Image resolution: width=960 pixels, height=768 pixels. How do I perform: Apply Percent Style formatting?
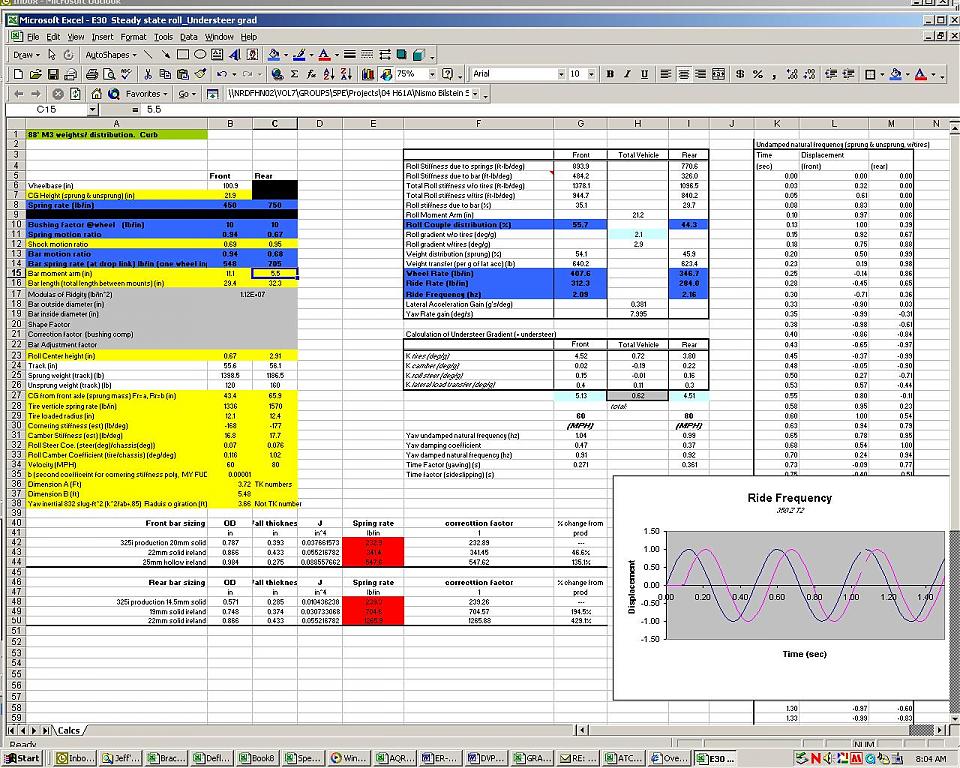pos(757,74)
